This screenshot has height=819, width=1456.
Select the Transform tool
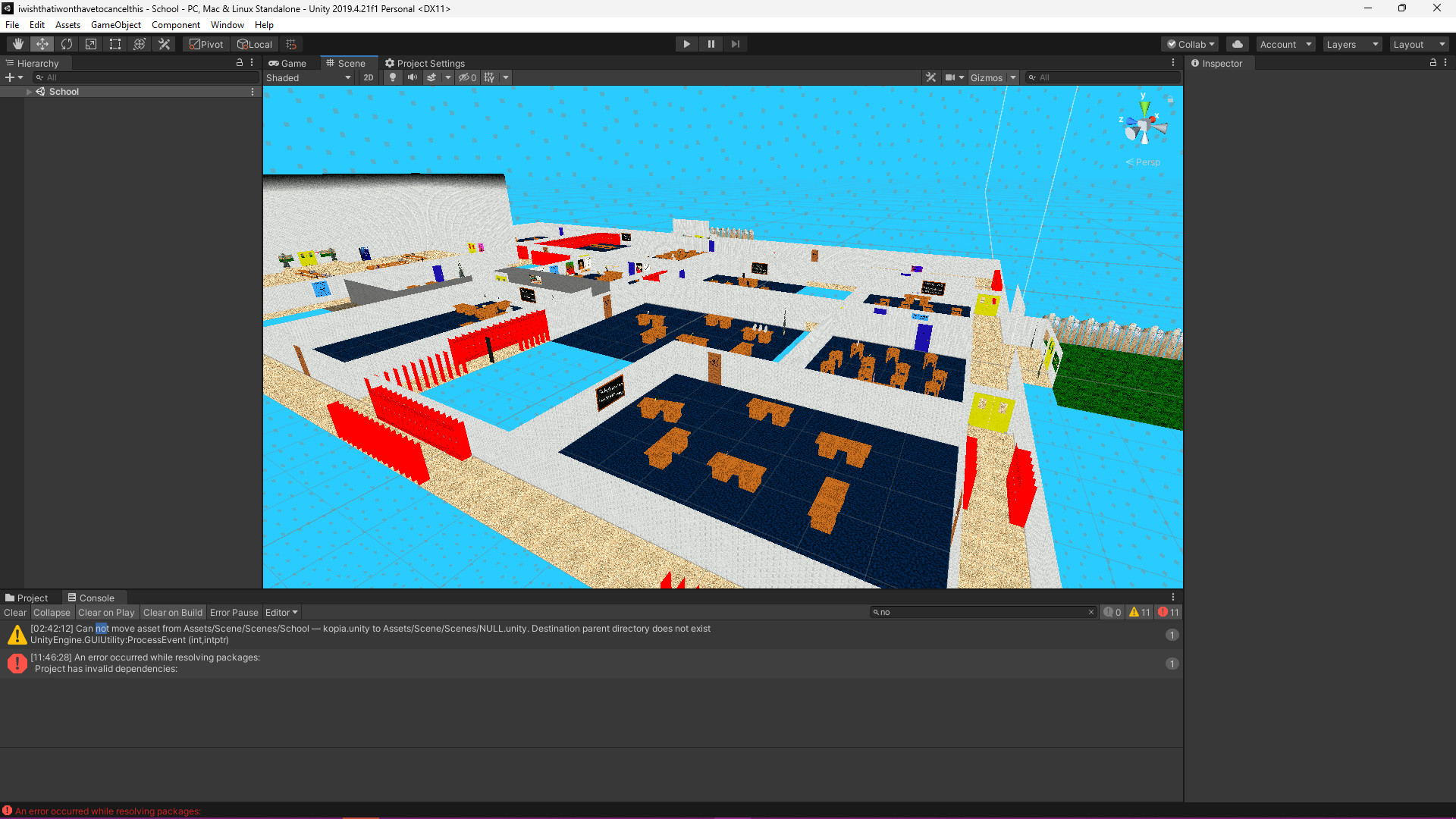coord(139,43)
